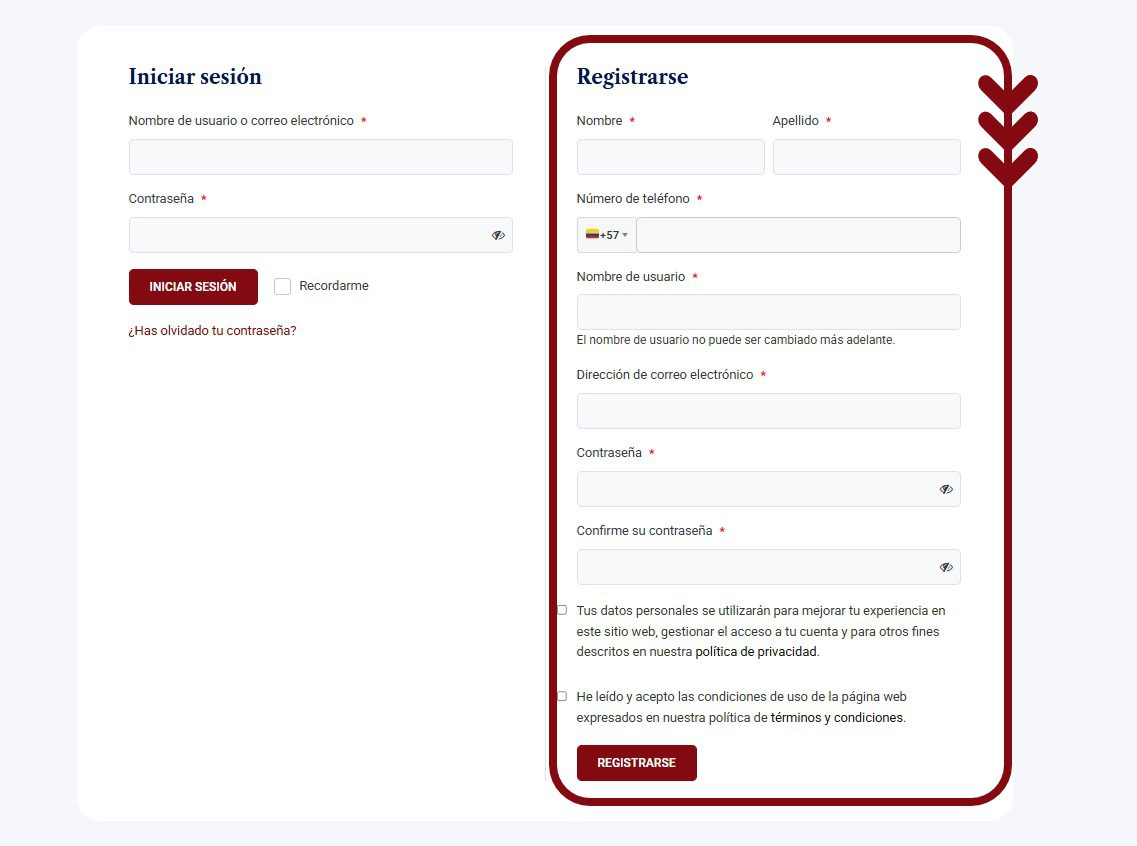Tick the terms and conditions acceptance checkbox

point(562,696)
